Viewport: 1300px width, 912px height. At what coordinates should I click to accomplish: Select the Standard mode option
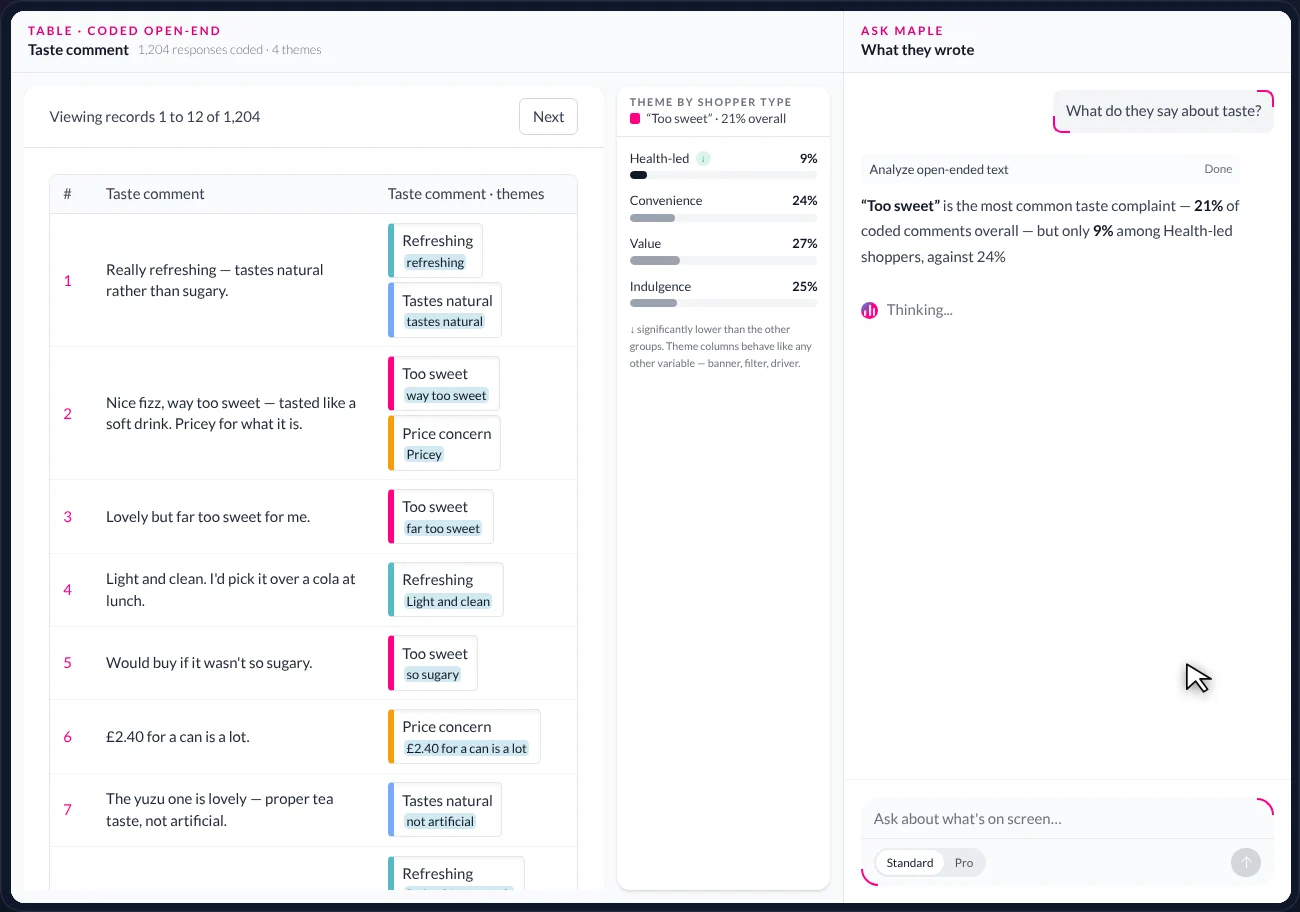(x=909, y=862)
